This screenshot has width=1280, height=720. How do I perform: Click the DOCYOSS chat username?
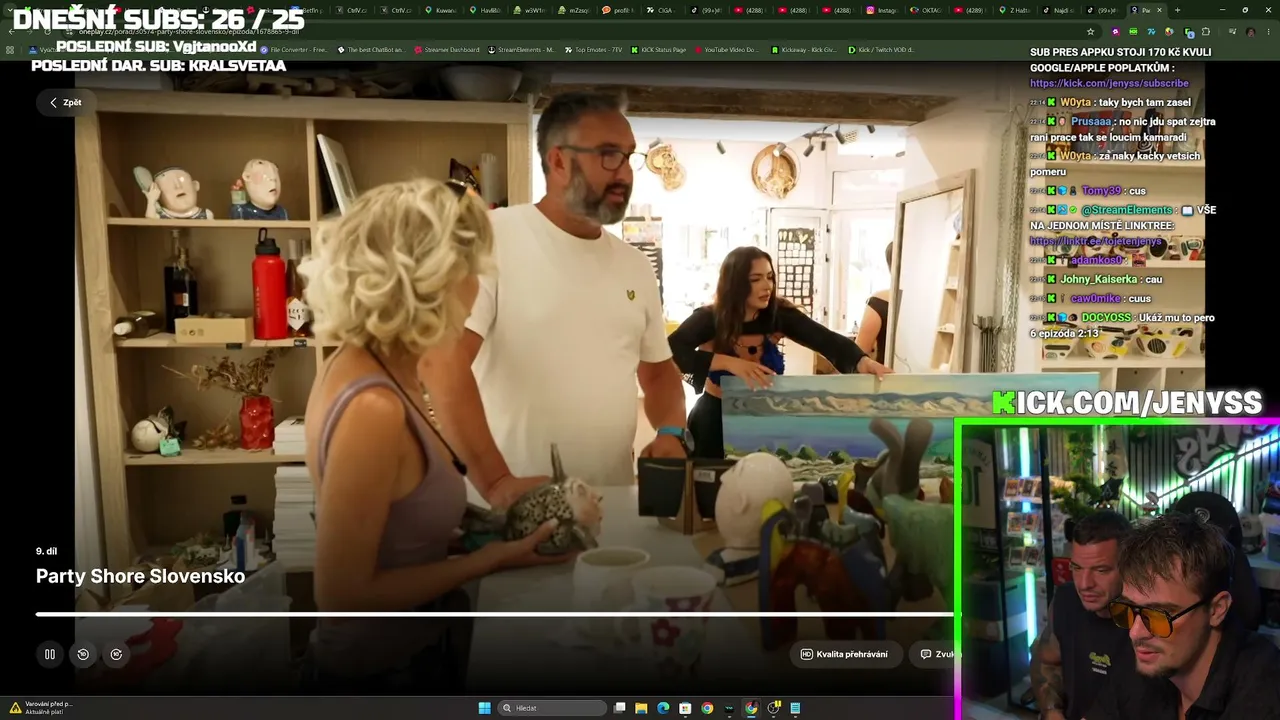pos(1106,317)
